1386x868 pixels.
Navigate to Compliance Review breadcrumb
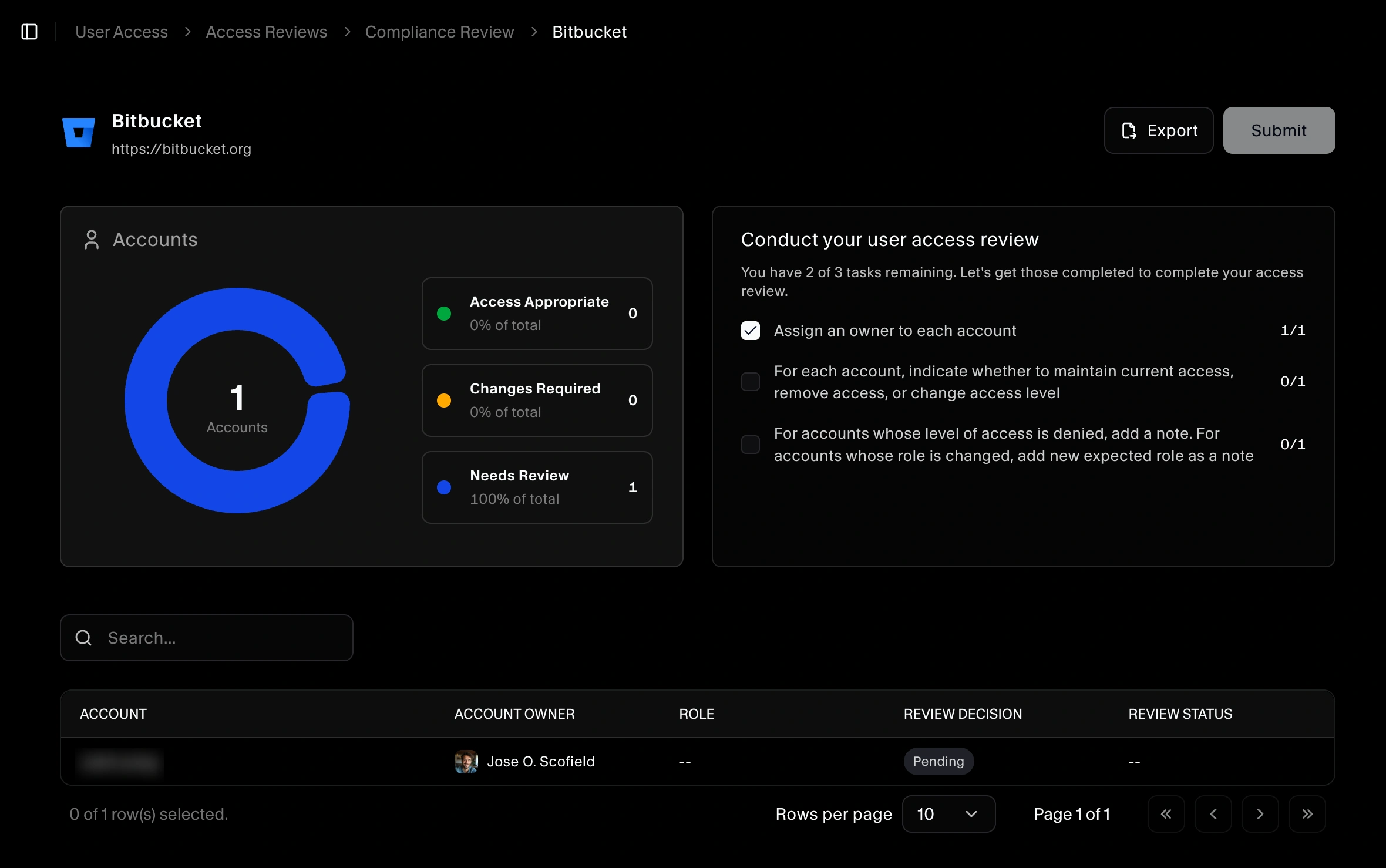(439, 32)
